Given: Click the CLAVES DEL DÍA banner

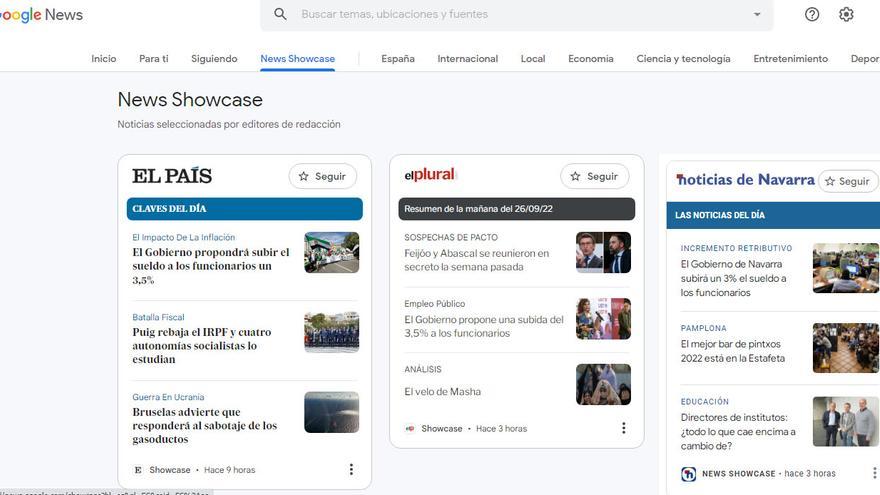Looking at the screenshot, I should pyautogui.click(x=245, y=209).
